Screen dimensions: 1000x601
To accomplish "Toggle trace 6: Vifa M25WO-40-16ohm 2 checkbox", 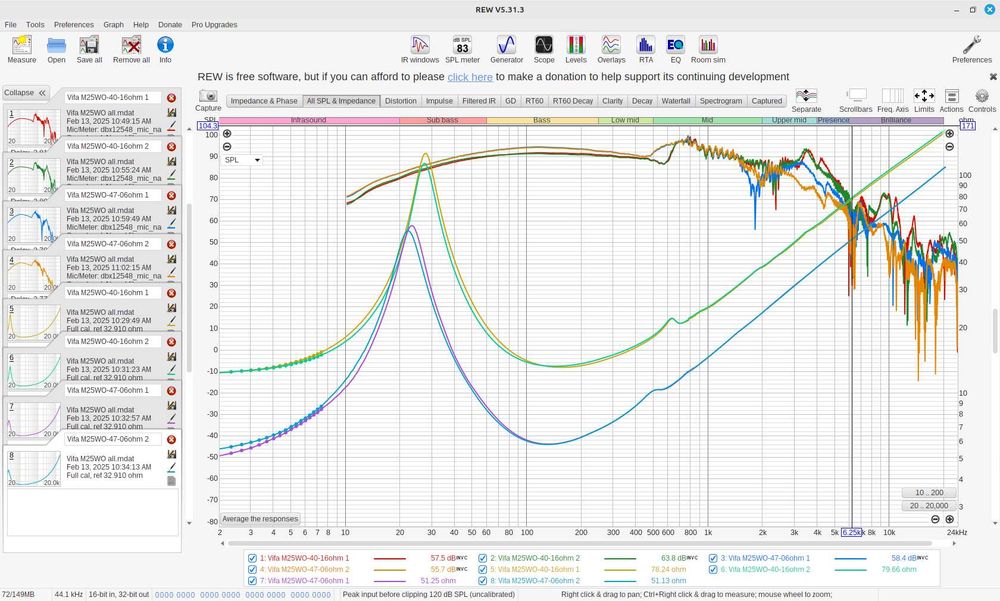I will tap(713, 570).
